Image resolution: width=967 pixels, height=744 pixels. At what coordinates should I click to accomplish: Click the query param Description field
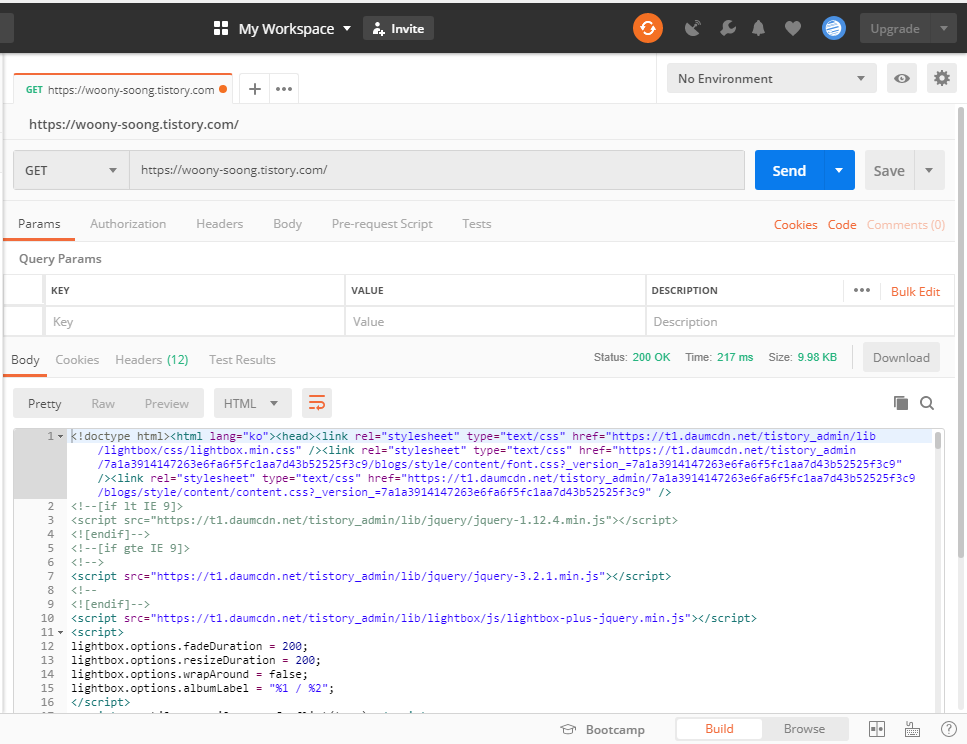point(800,321)
